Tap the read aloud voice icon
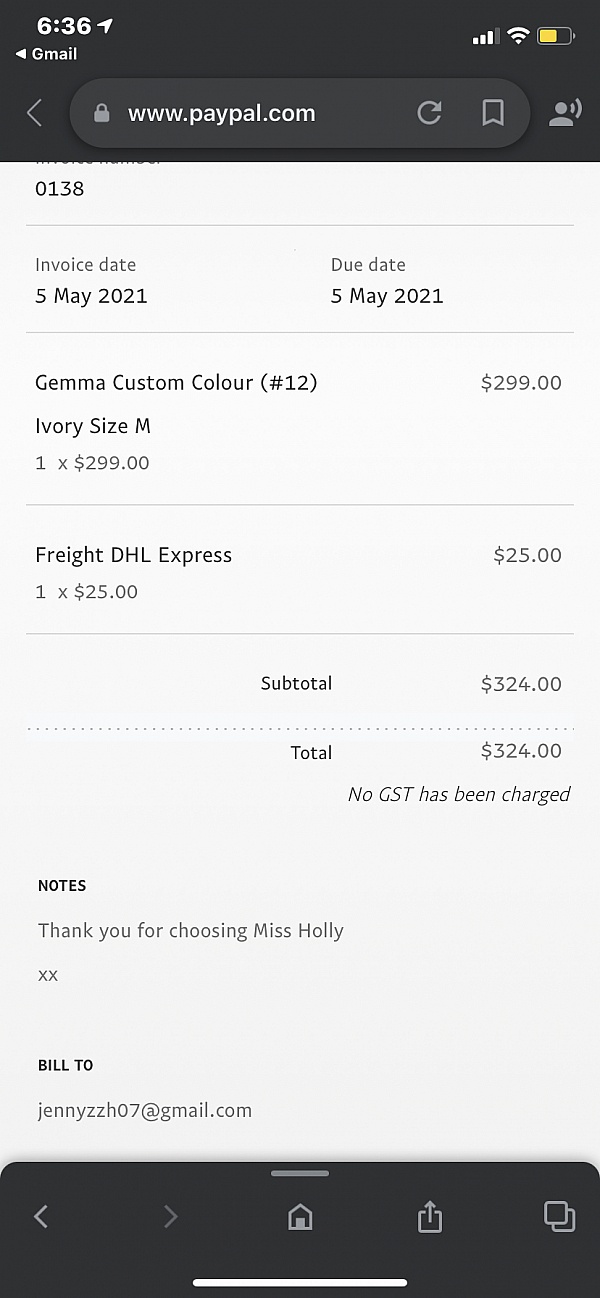Screen dimensions: 600x1298 pos(565,113)
